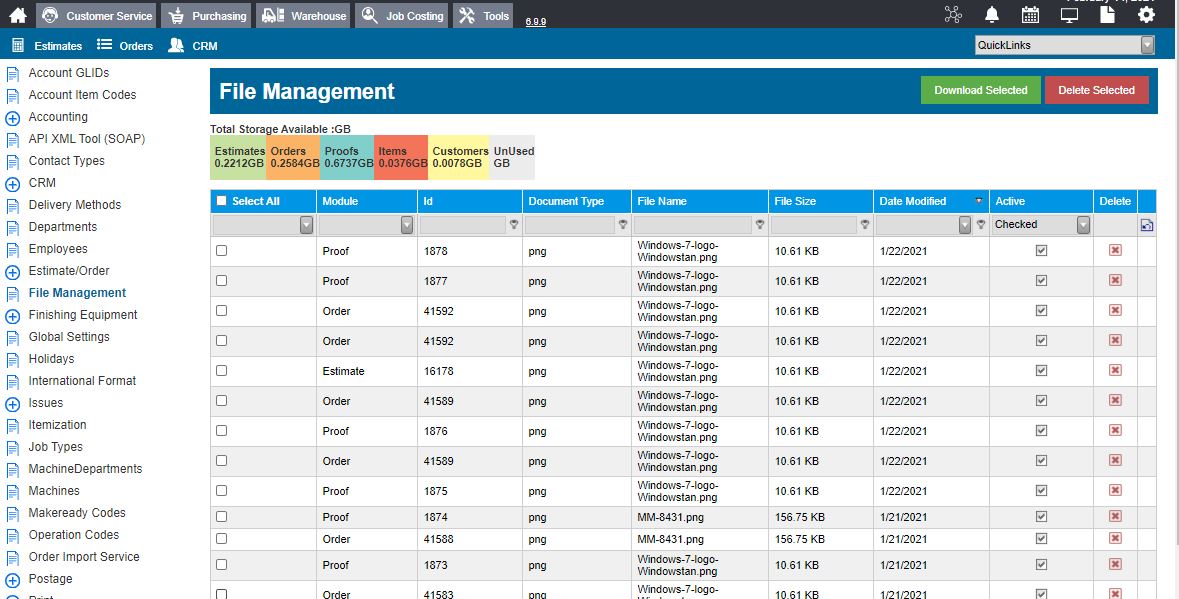Click the Proofs storage color block

347,157
